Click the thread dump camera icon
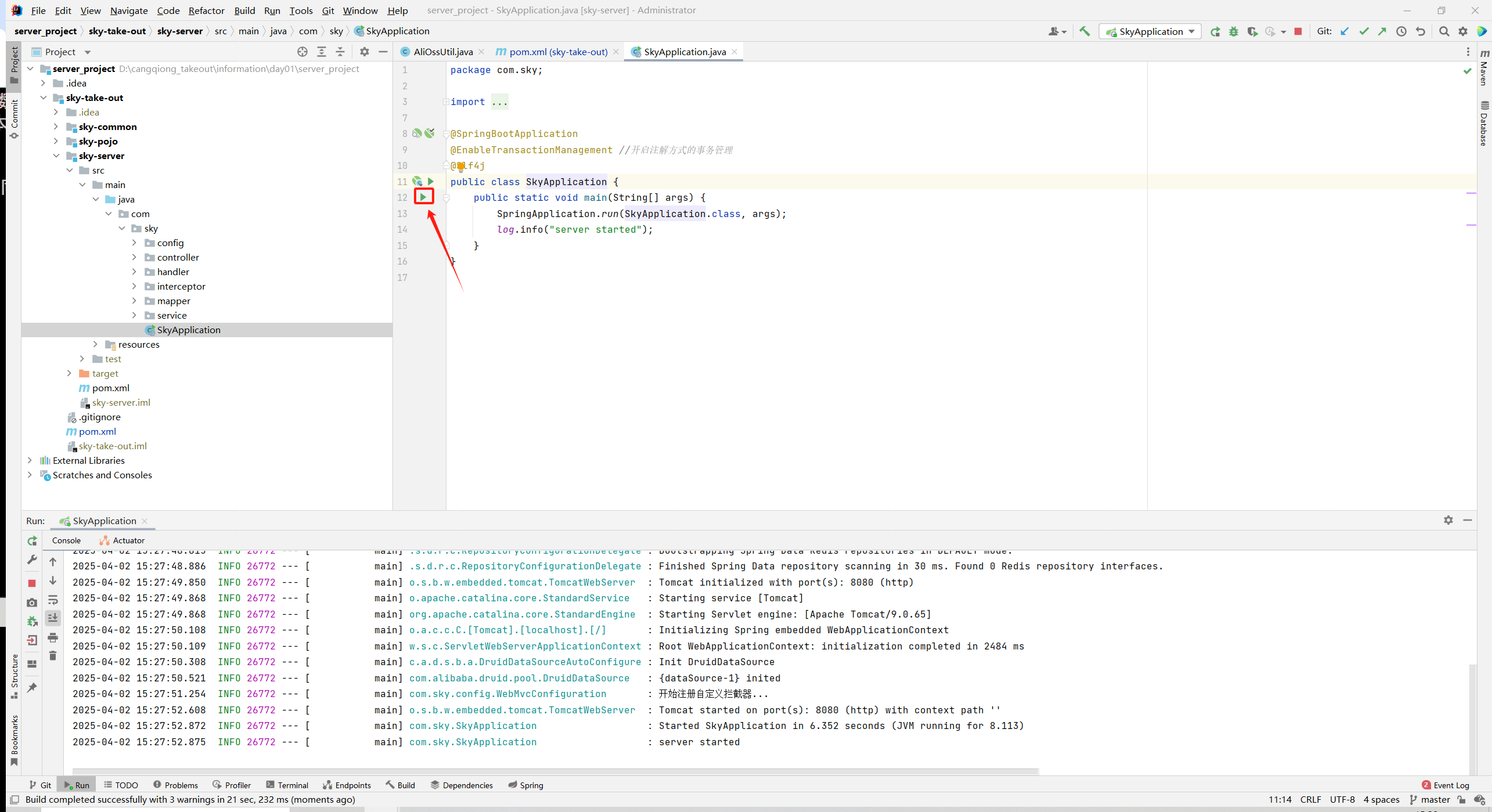 (32, 602)
